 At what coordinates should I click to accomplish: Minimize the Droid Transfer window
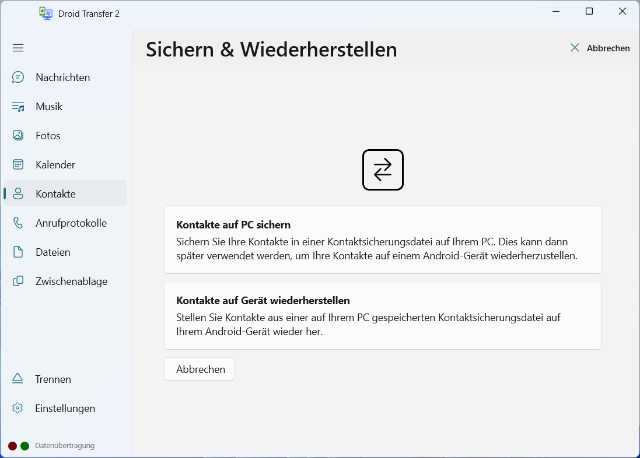coord(556,11)
